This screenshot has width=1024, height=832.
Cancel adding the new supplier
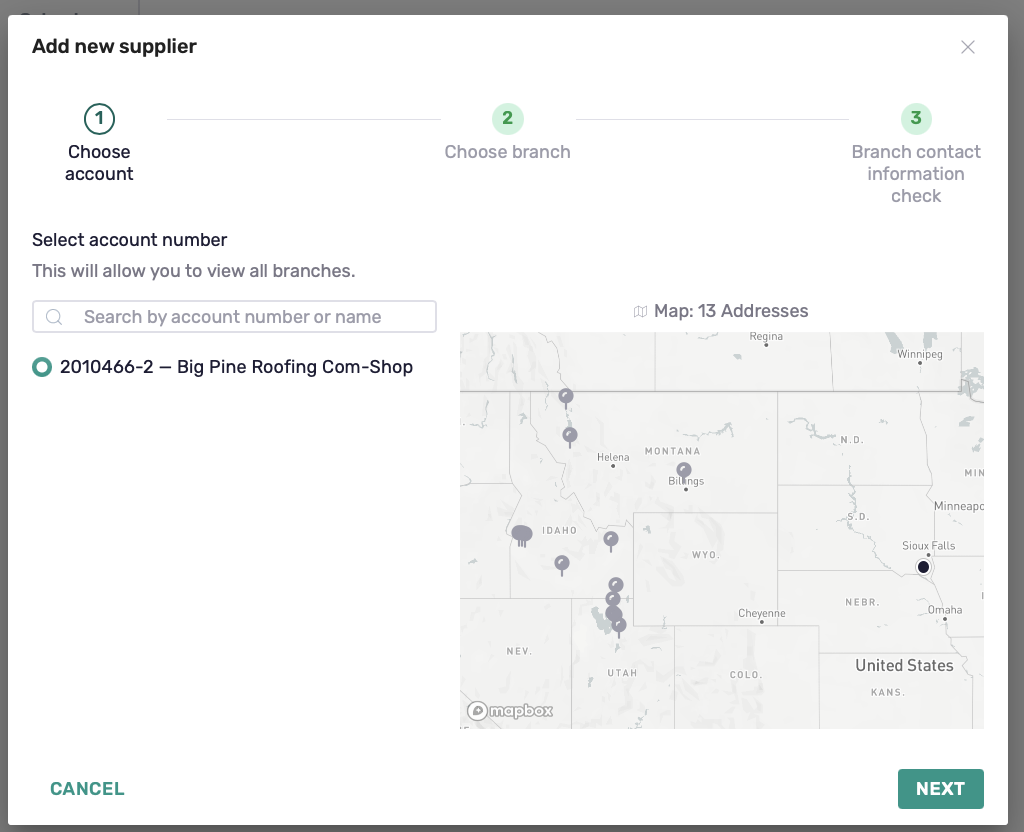click(87, 789)
